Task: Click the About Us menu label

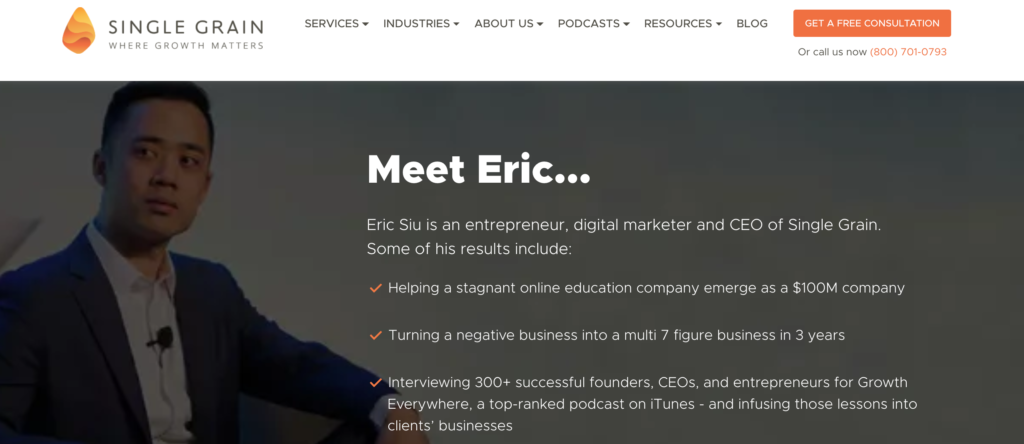Action: click(x=504, y=24)
